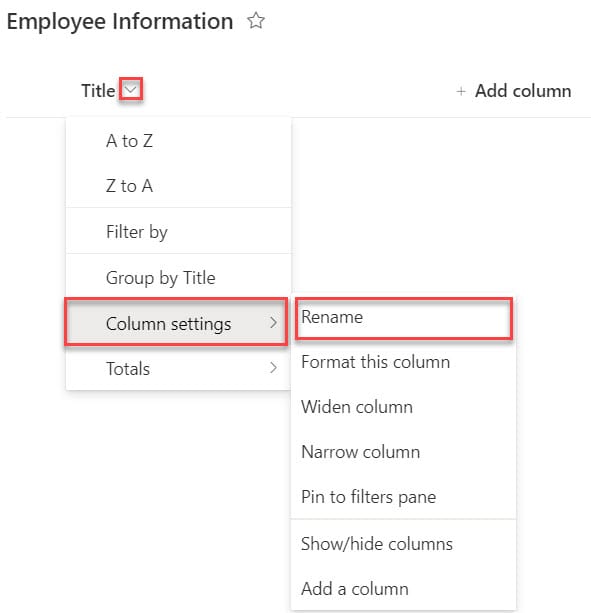Open the Title column dropdown arrow
The image size is (591, 613).
[131, 90]
